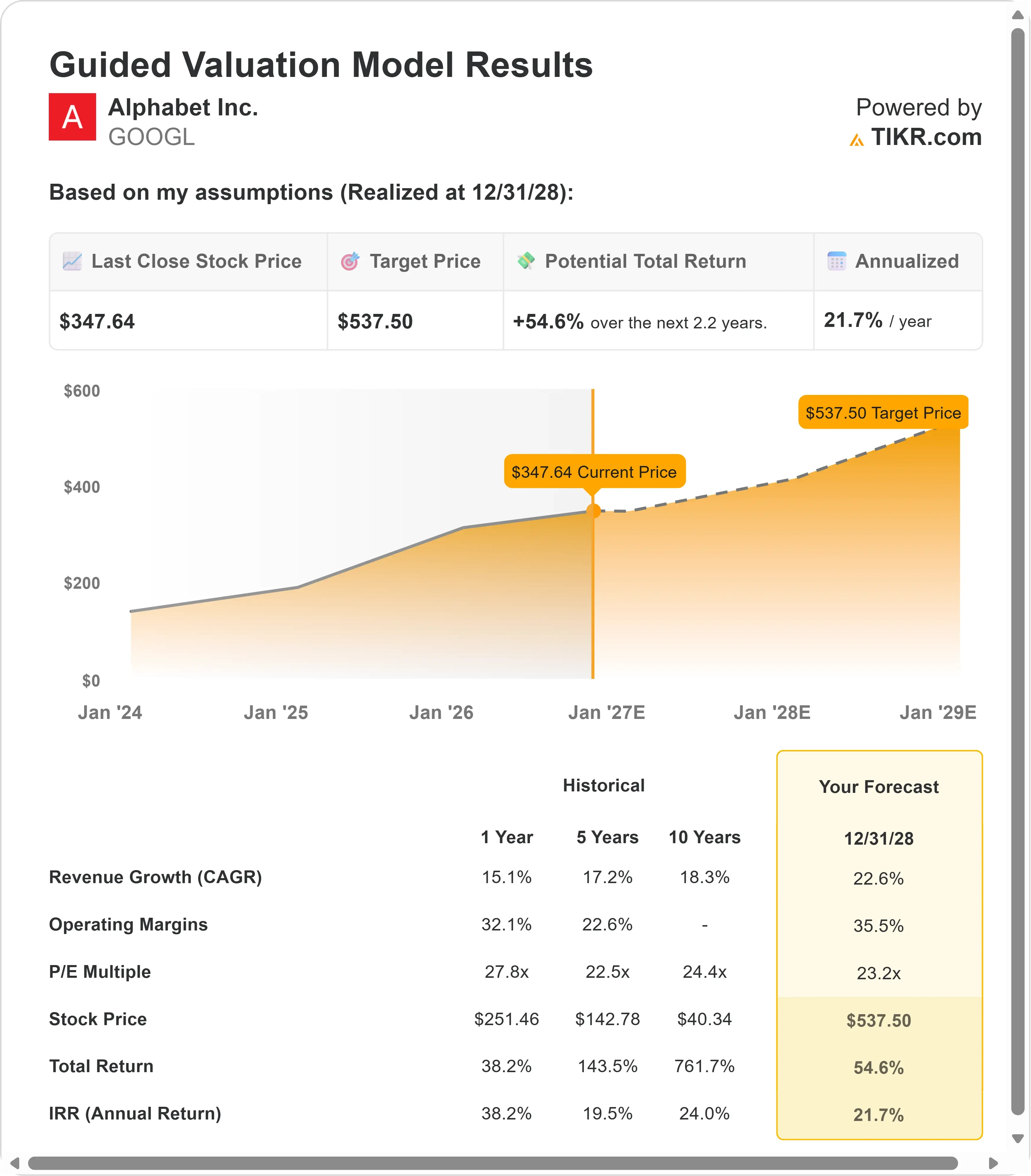Click the 'Stock Price' row label

pyautogui.click(x=98, y=1019)
